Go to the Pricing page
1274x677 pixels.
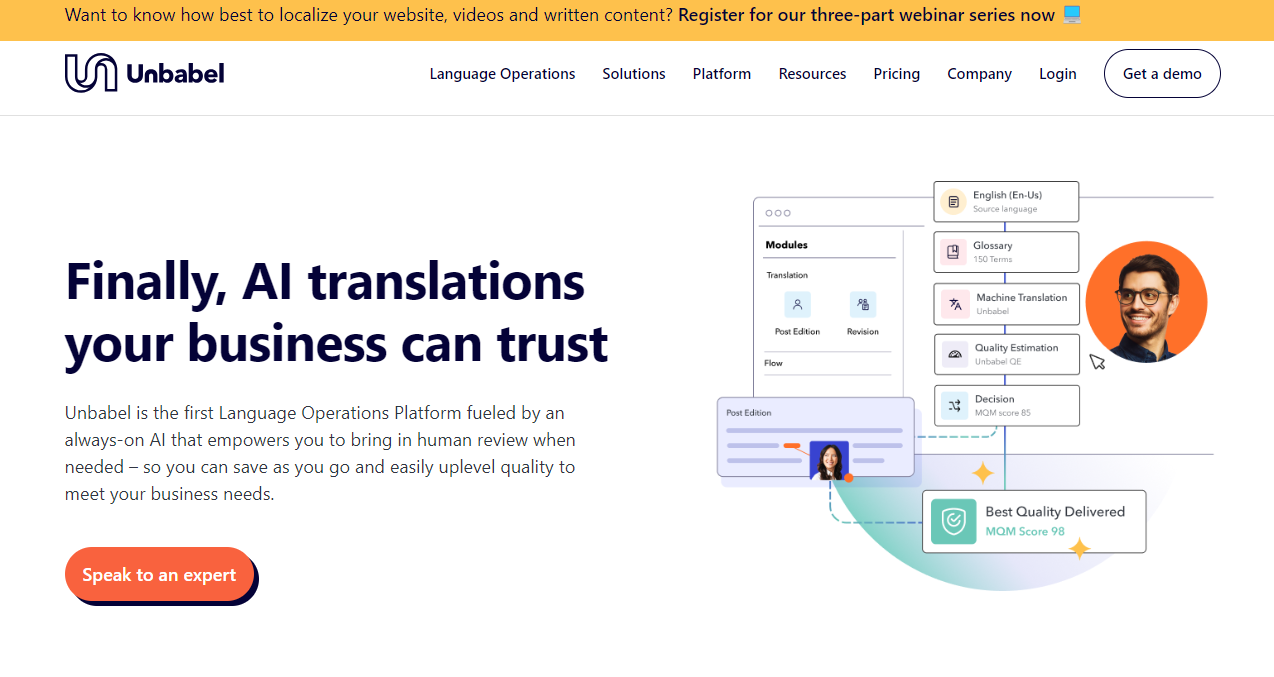point(896,74)
